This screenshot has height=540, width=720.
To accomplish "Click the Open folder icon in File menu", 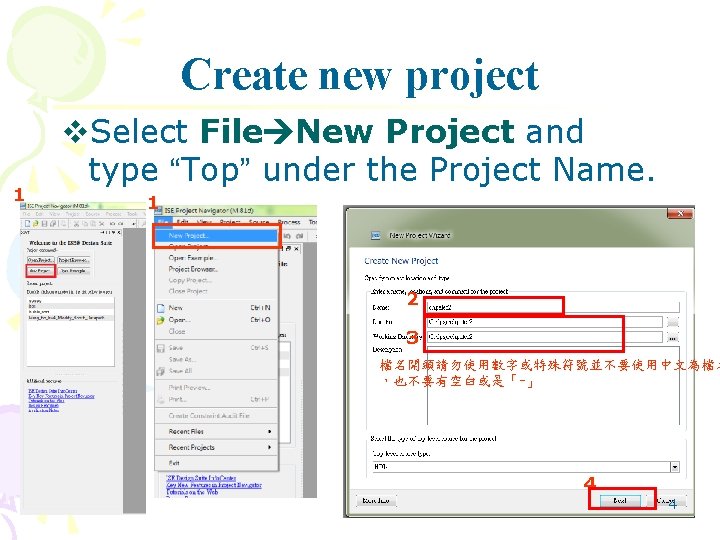I will coord(160,320).
